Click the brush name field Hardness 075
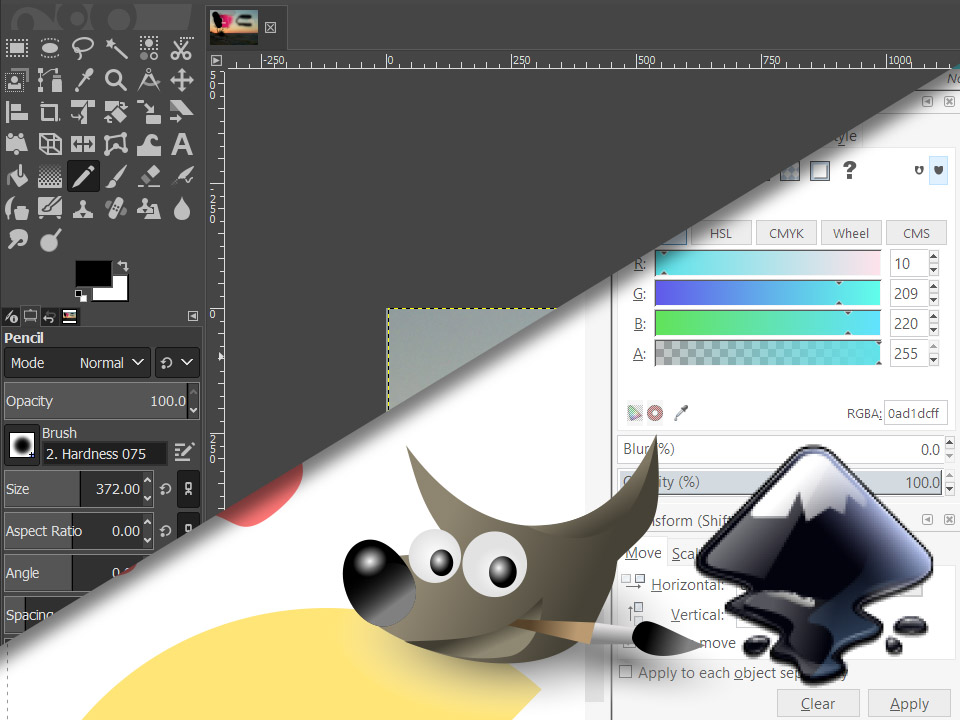 point(104,454)
